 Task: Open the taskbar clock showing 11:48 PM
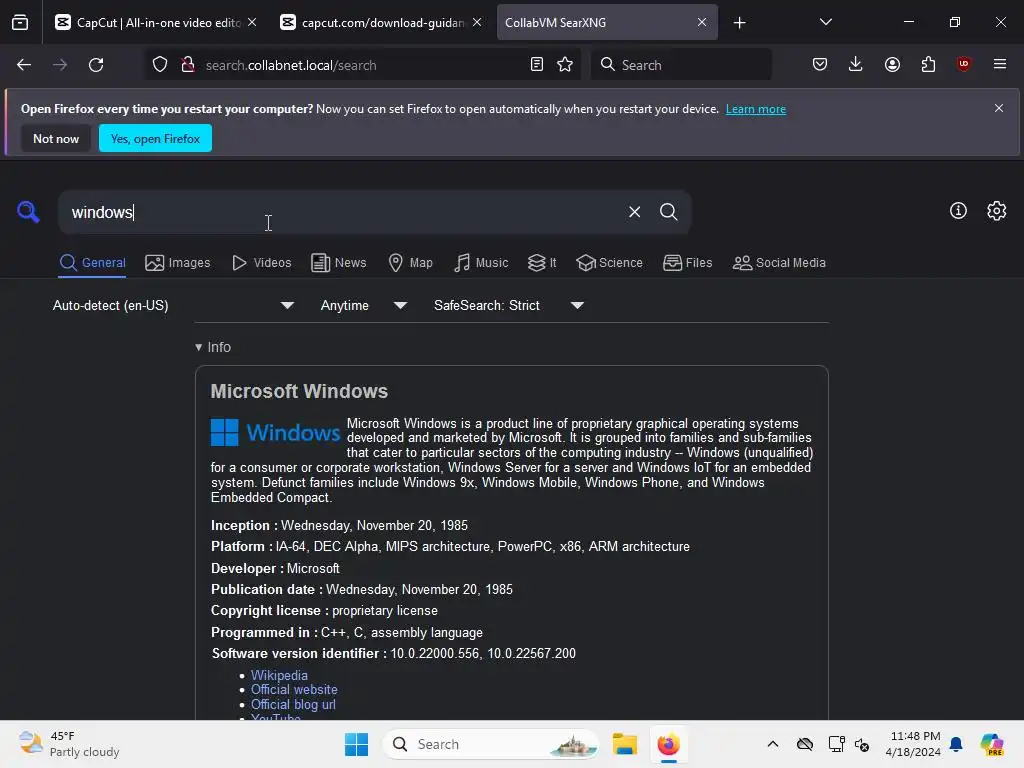coord(913,744)
